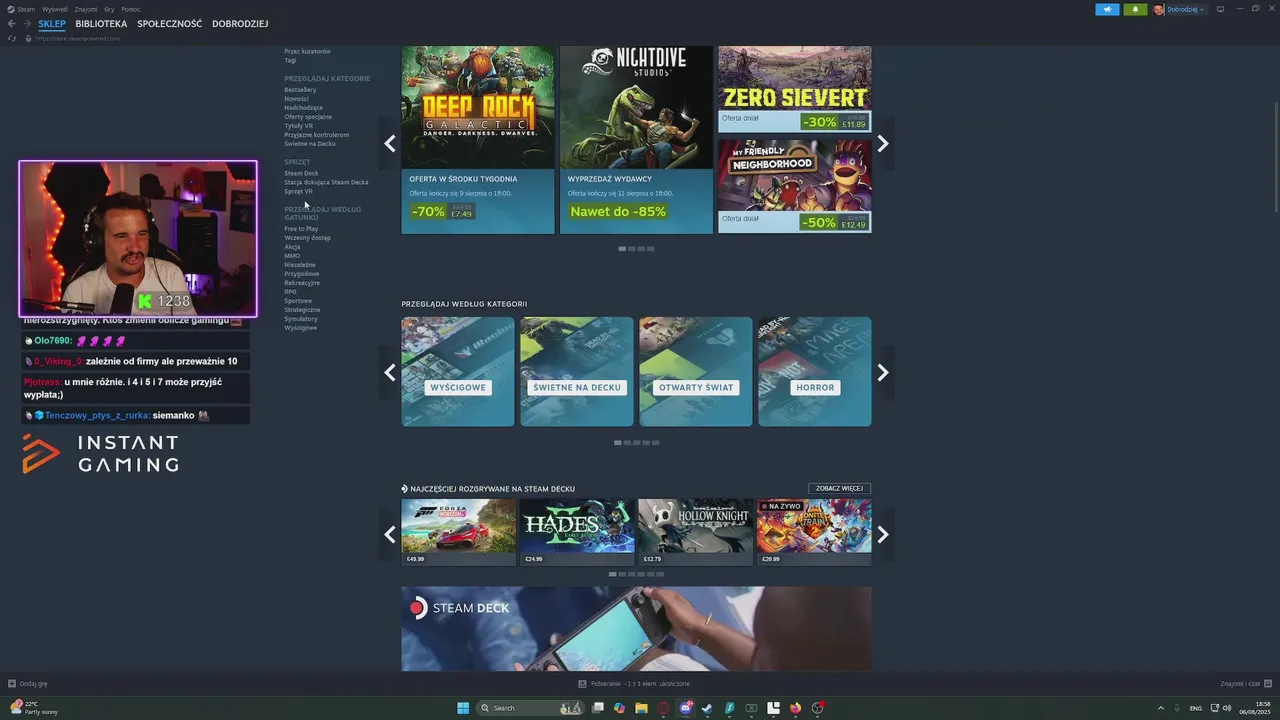Select the SKLEP tab

coord(52,24)
